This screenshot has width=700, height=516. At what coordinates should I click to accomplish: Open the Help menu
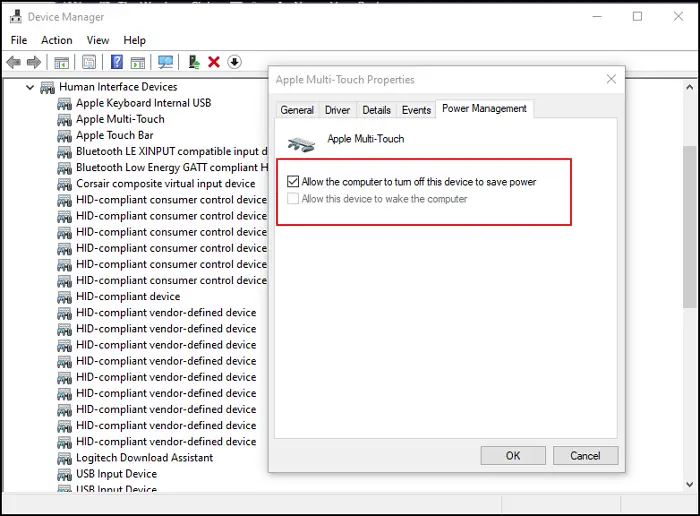pos(134,40)
